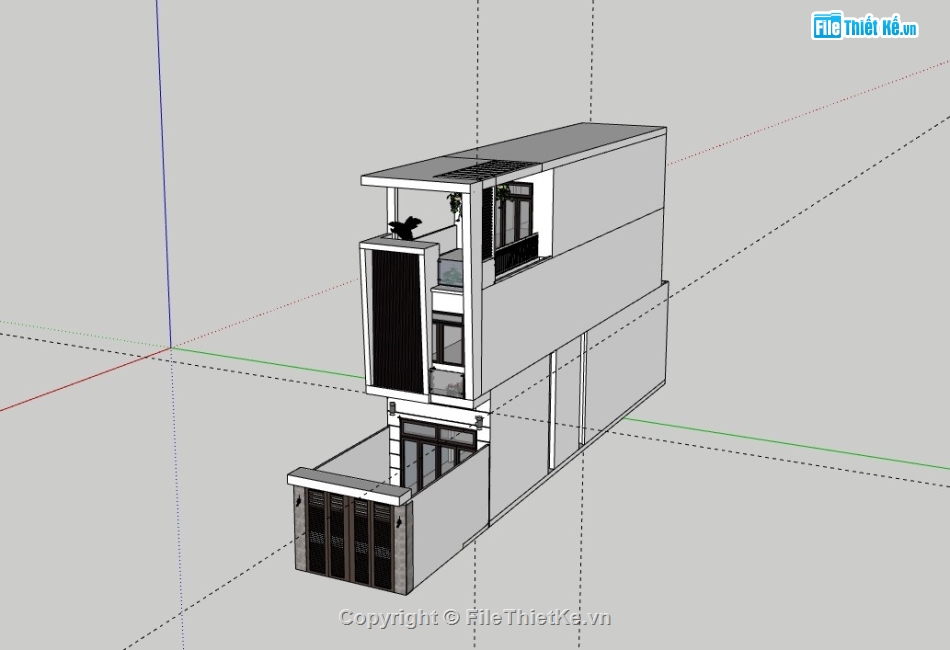Click the four-panel louvered front gate
This screenshot has width=950, height=650.
pyautogui.click(x=350, y=539)
